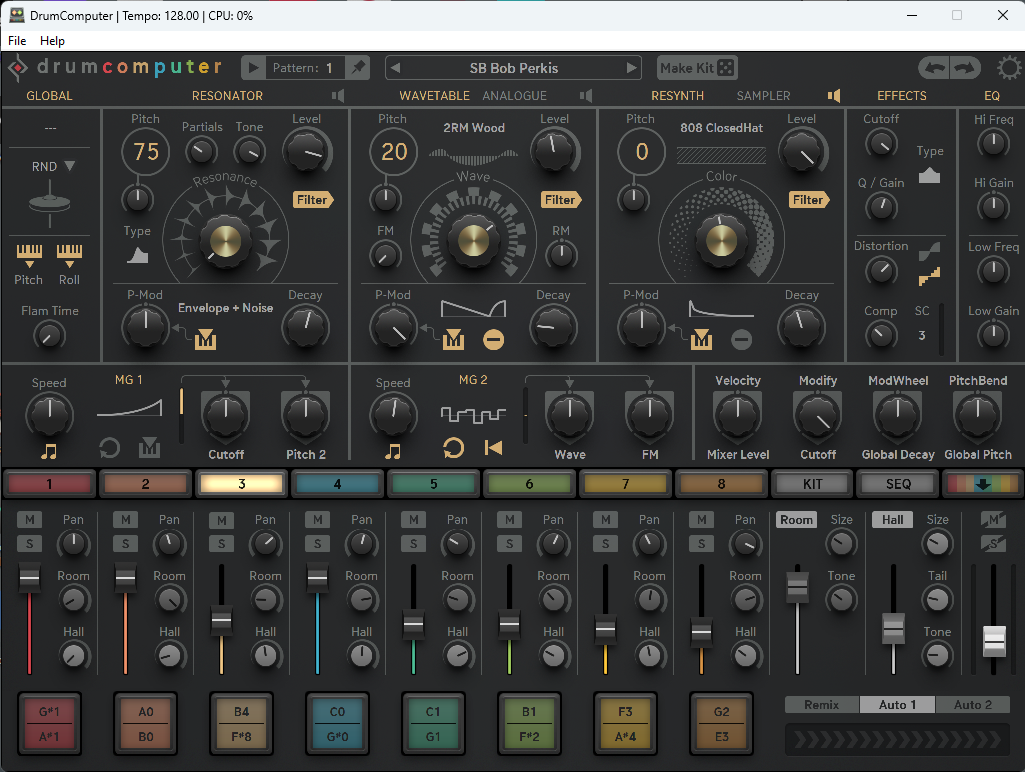Image resolution: width=1025 pixels, height=772 pixels.
Task: Click the undo arrow
Action: pos(933,68)
